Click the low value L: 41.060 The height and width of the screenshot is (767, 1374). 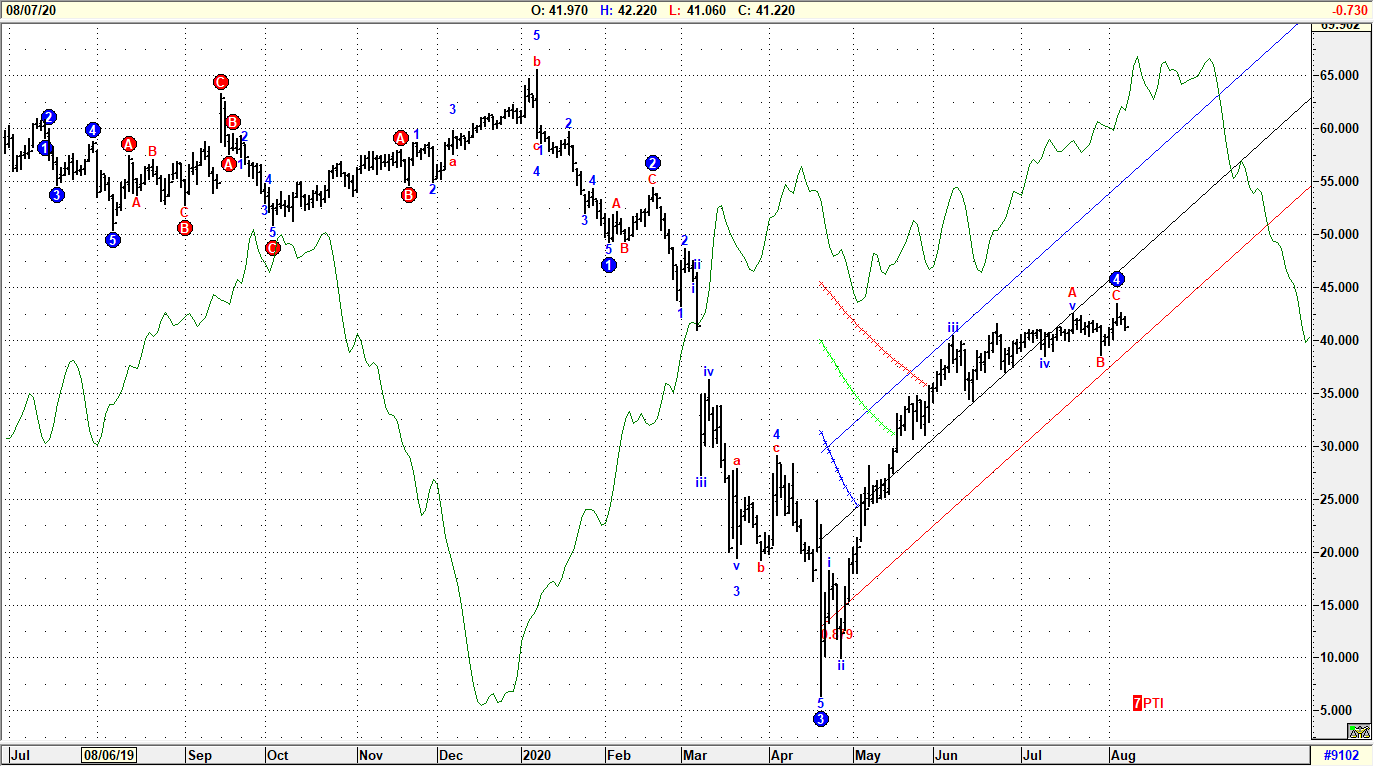pos(696,10)
